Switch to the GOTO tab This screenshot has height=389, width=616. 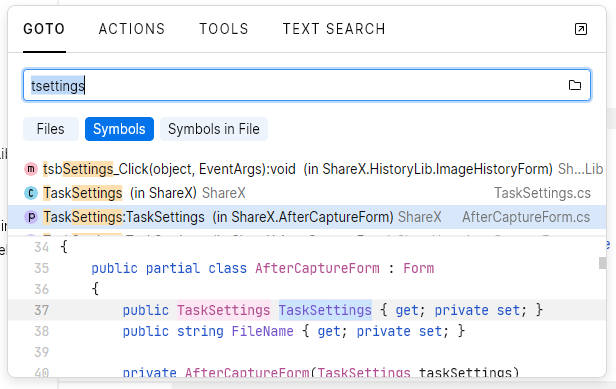[44, 29]
